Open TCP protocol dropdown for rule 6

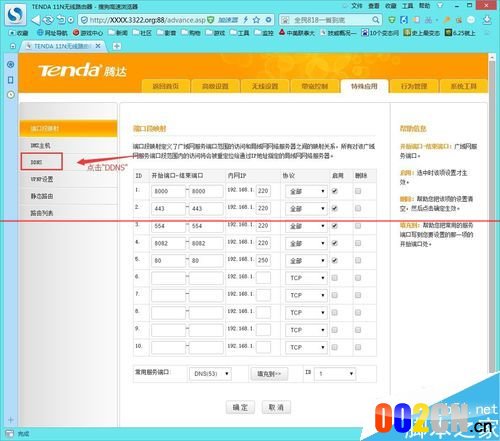[306, 278]
